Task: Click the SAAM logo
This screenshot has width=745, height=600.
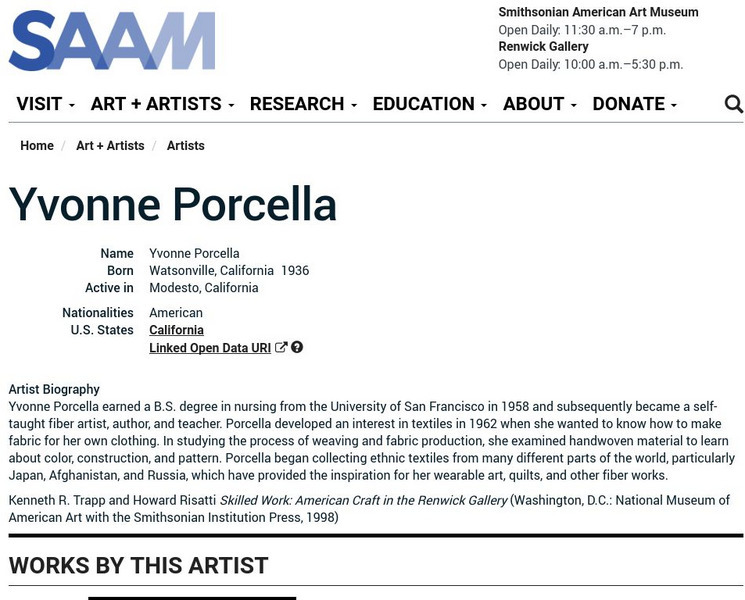Action: (x=112, y=41)
